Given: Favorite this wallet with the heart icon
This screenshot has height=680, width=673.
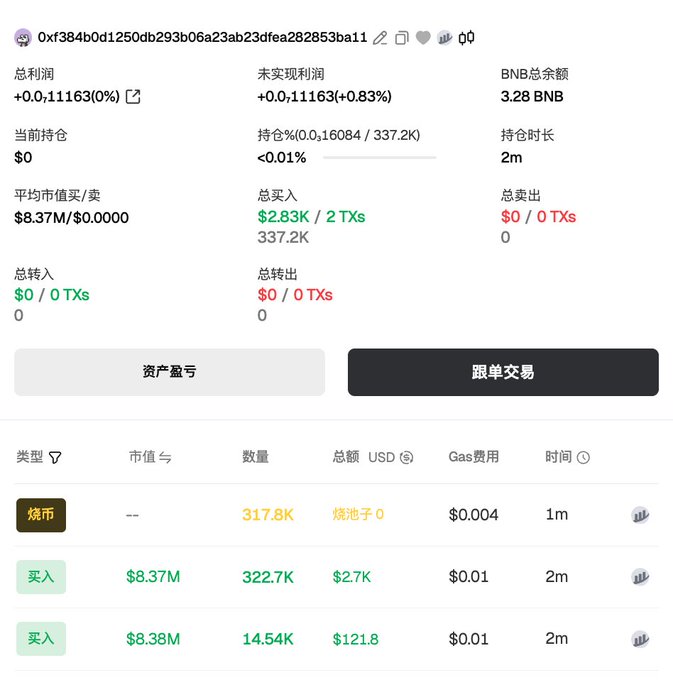Looking at the screenshot, I should tap(423, 38).
